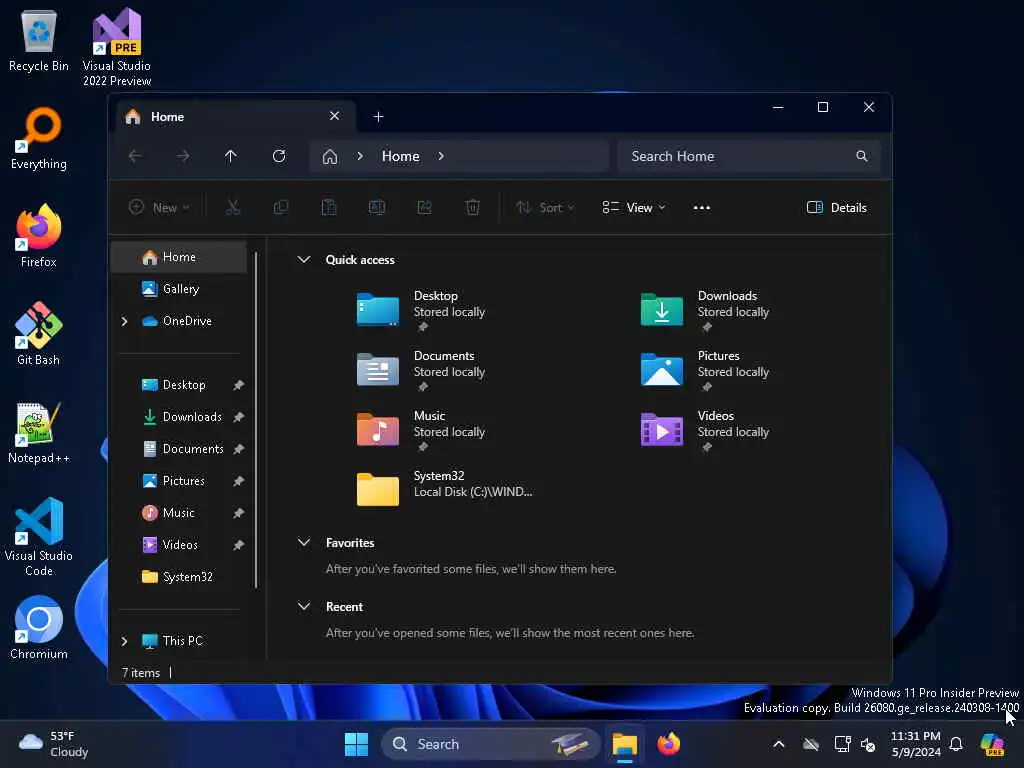Collapse the Recent section
Screen dimensions: 1024x768
pos(304,606)
